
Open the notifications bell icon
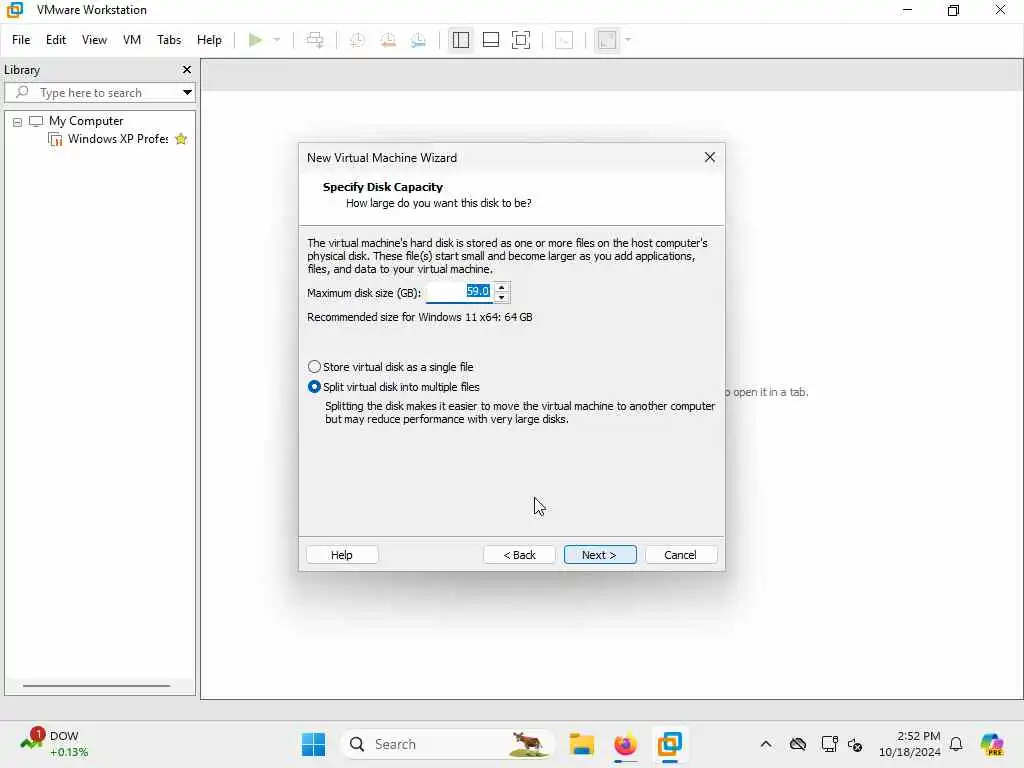click(956, 744)
